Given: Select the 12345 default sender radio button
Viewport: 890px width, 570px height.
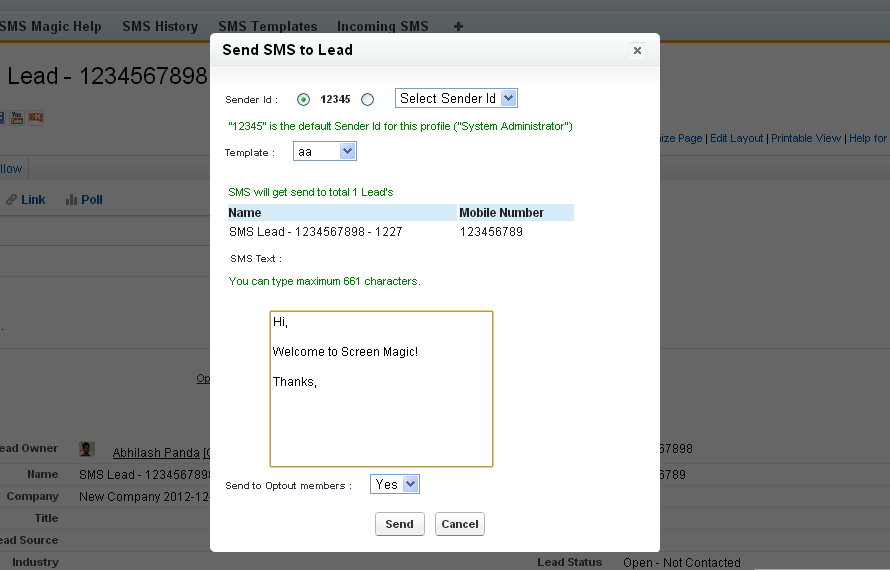Looking at the screenshot, I should [x=304, y=99].
